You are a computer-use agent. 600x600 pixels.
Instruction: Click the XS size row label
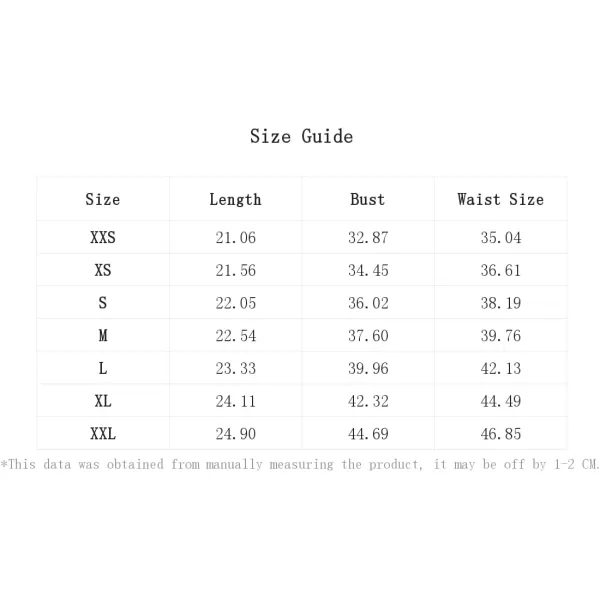click(103, 270)
